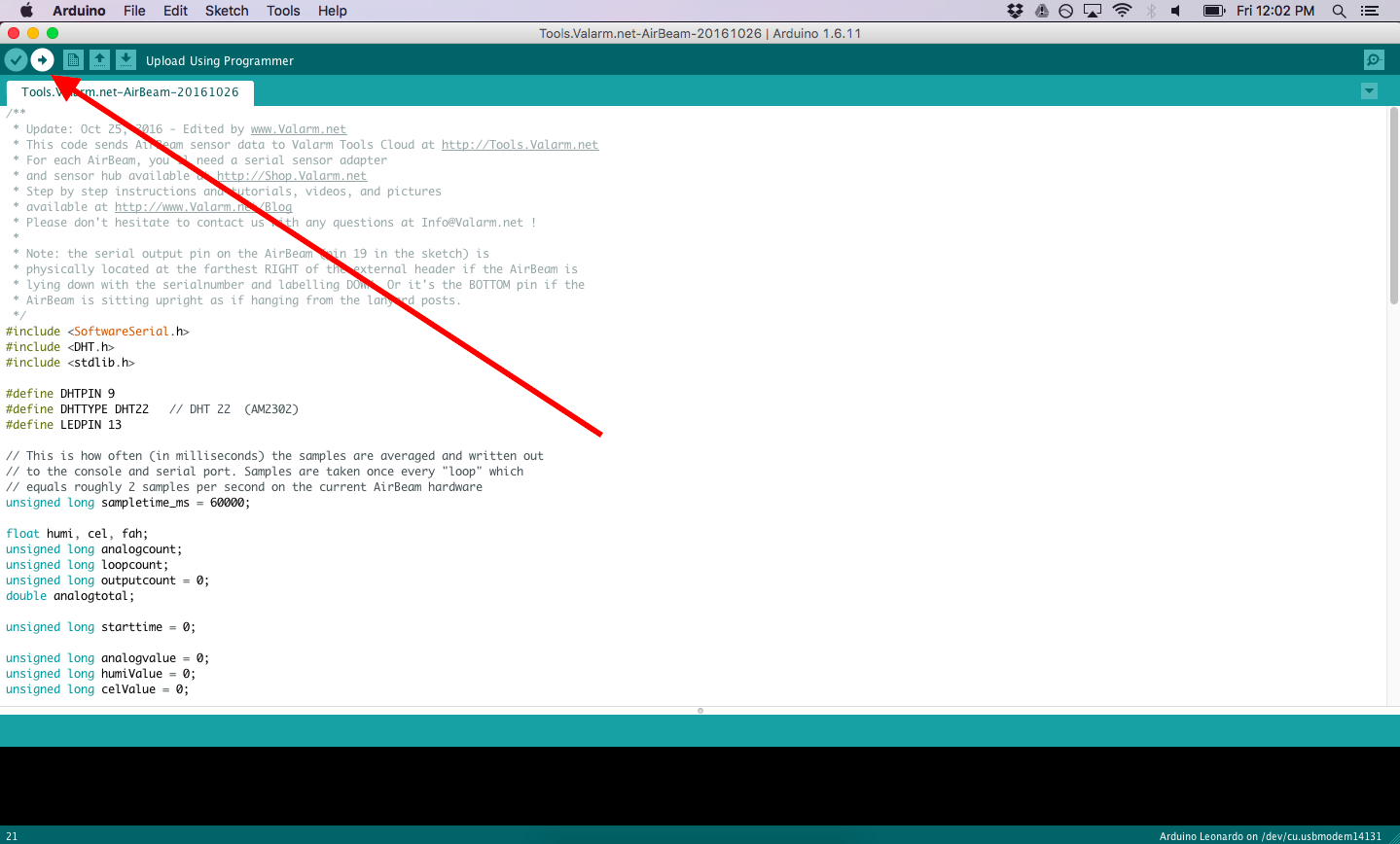Open the Sketch menu

pos(227,11)
